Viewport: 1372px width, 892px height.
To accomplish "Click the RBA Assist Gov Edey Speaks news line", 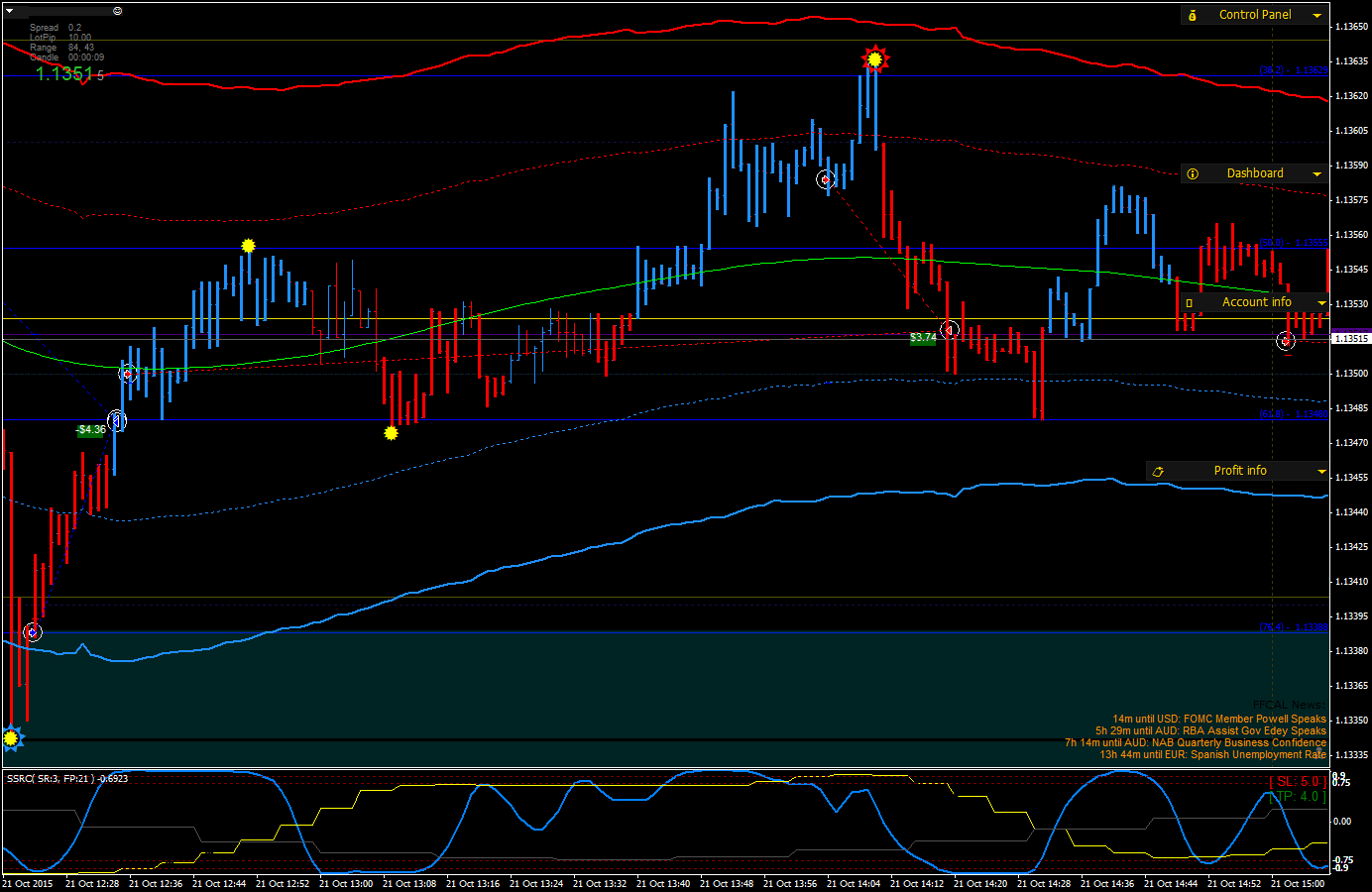I will coord(1210,731).
